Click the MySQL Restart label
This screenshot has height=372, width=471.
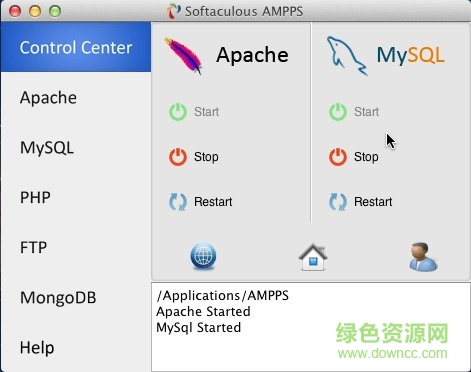(x=373, y=202)
